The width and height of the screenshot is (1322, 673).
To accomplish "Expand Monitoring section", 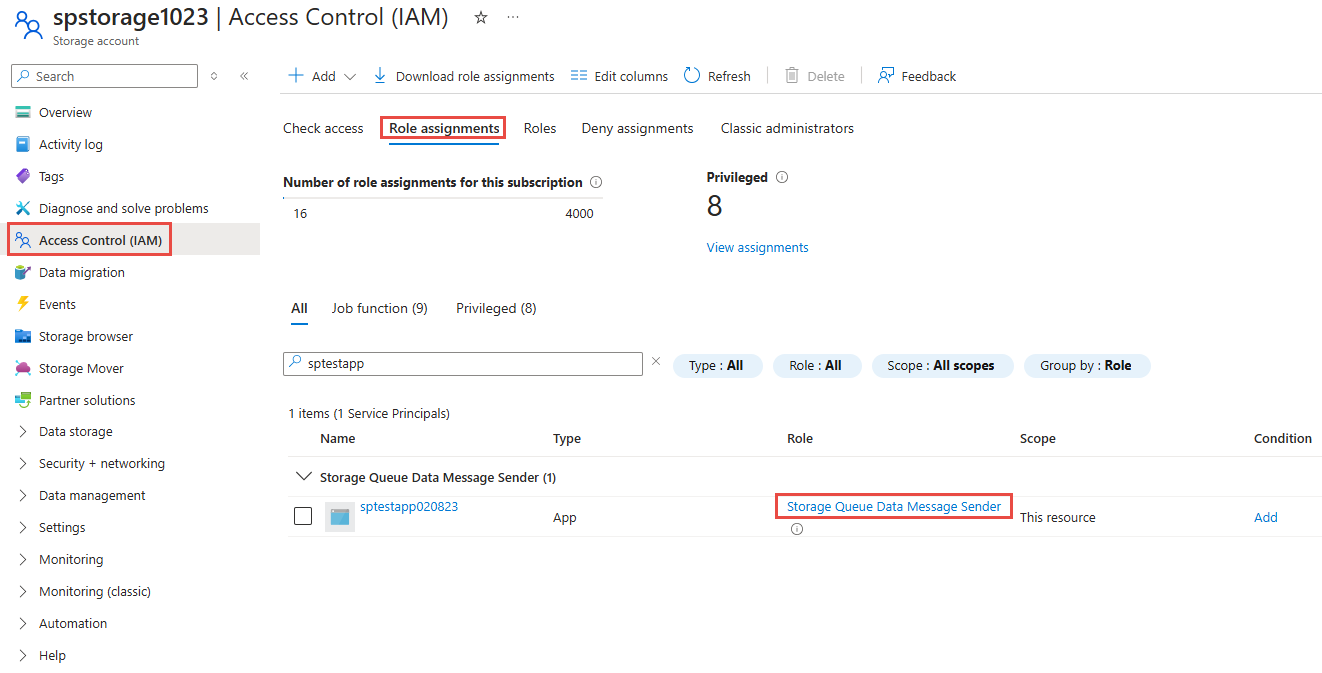I will point(23,560).
